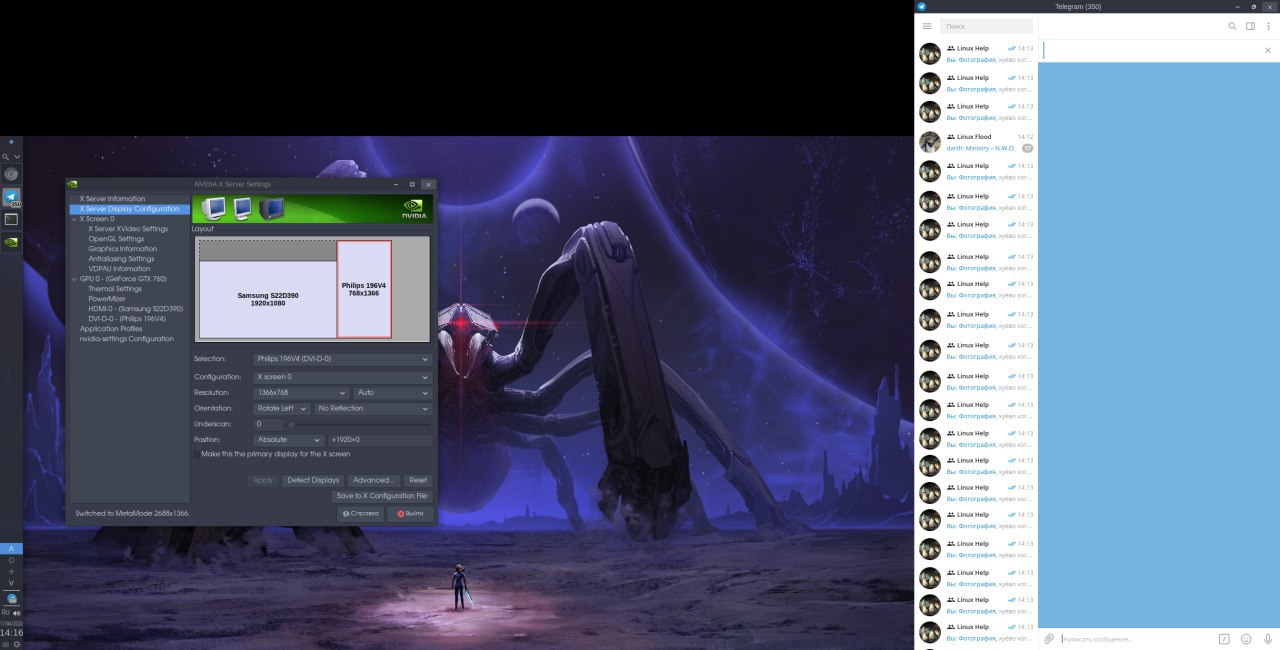
Task: Click the Выйти quit button
Action: [x=410, y=513]
